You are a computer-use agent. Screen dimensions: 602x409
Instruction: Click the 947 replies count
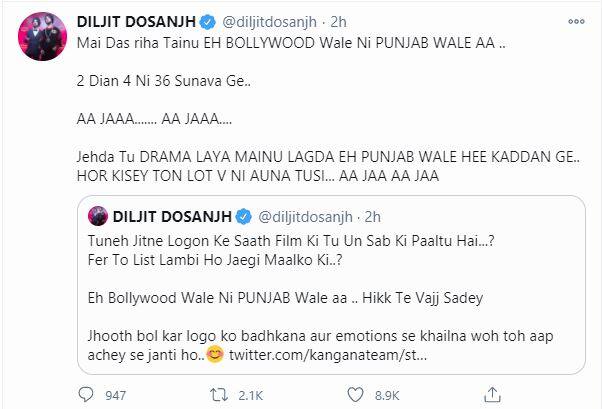coord(116,396)
